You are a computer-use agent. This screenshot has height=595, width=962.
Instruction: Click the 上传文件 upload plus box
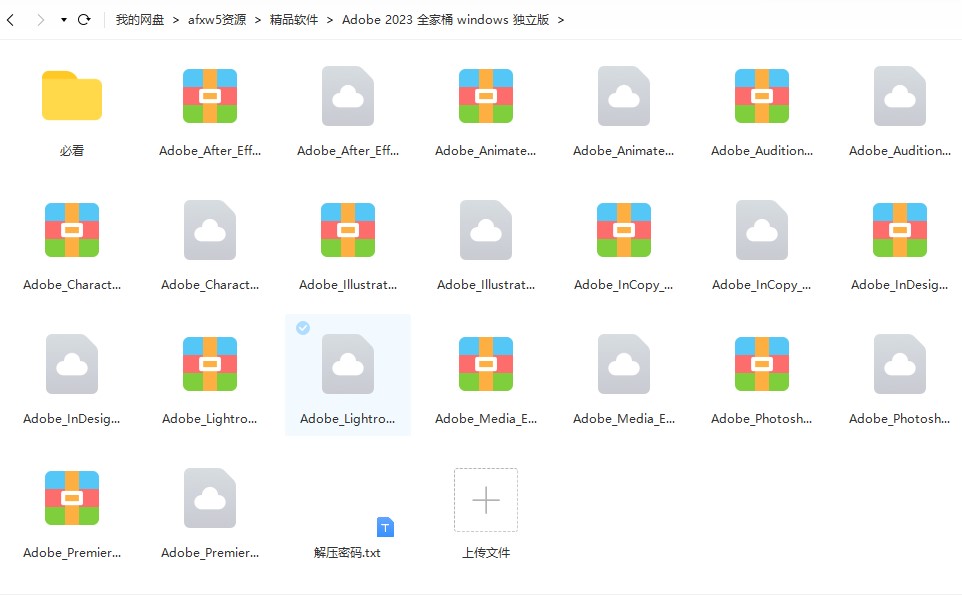click(x=486, y=500)
